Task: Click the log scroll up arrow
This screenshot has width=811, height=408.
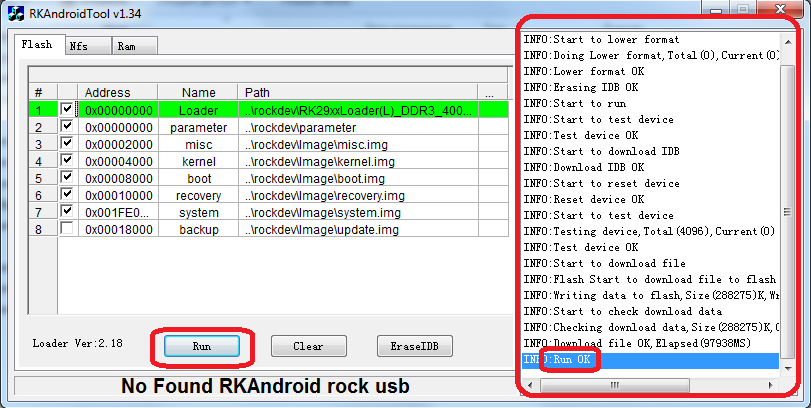Action: click(x=788, y=42)
